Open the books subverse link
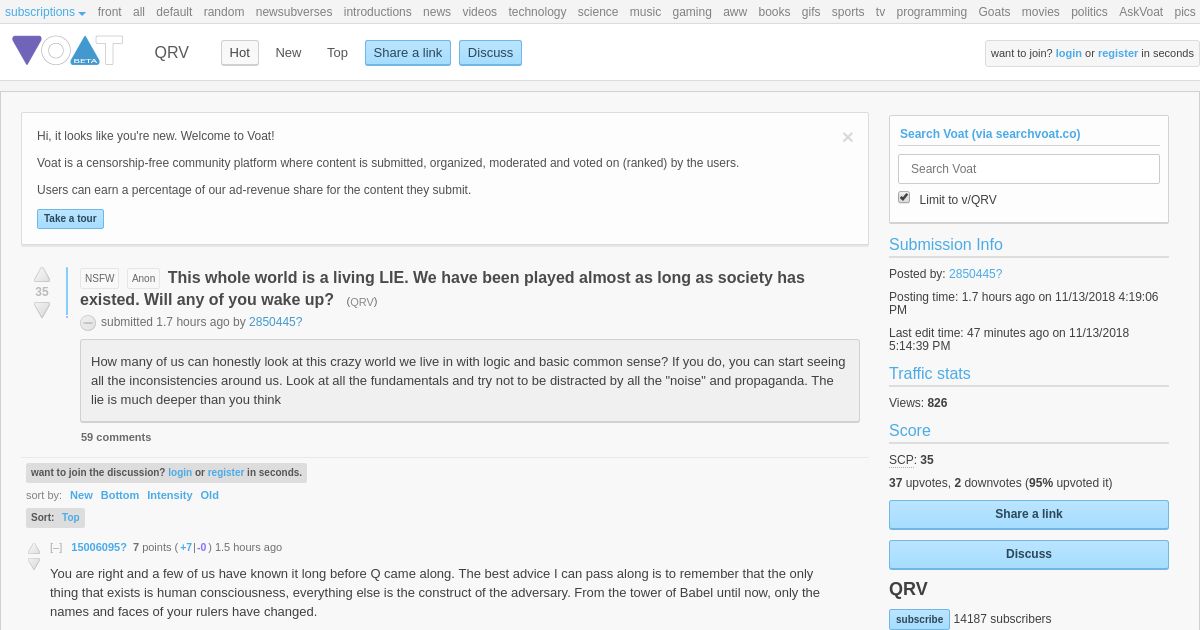The height and width of the screenshot is (630, 1200). (774, 12)
